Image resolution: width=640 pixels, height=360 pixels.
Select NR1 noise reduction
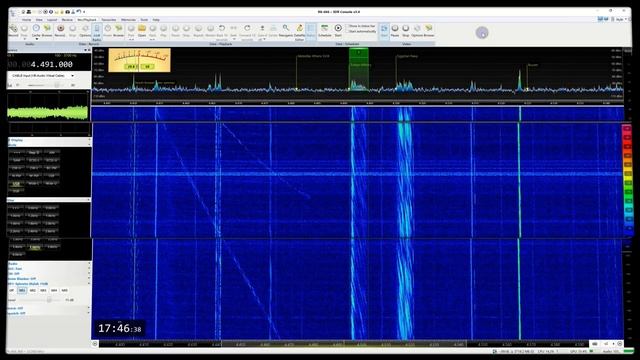click(x=22, y=290)
